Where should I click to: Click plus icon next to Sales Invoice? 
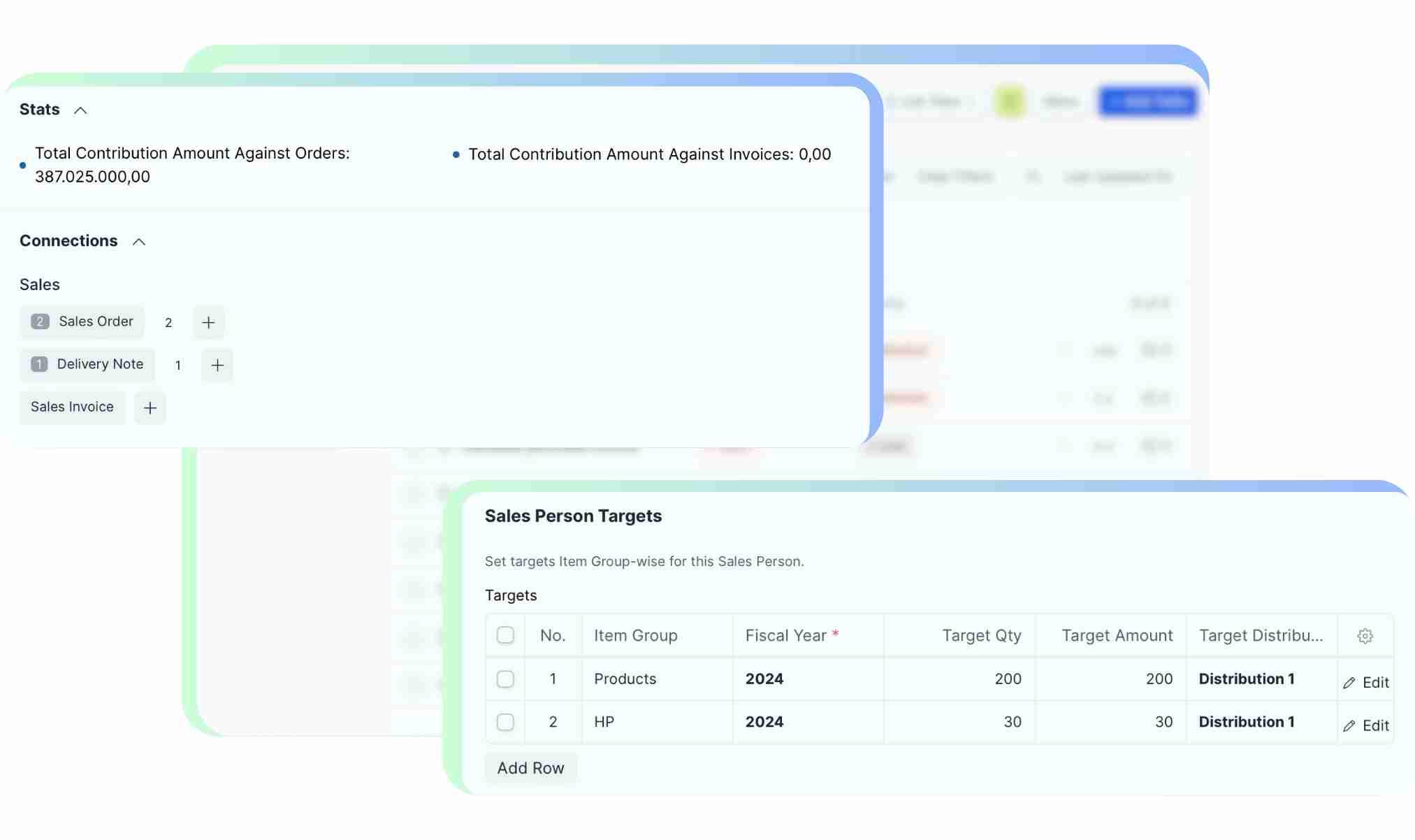pos(150,408)
